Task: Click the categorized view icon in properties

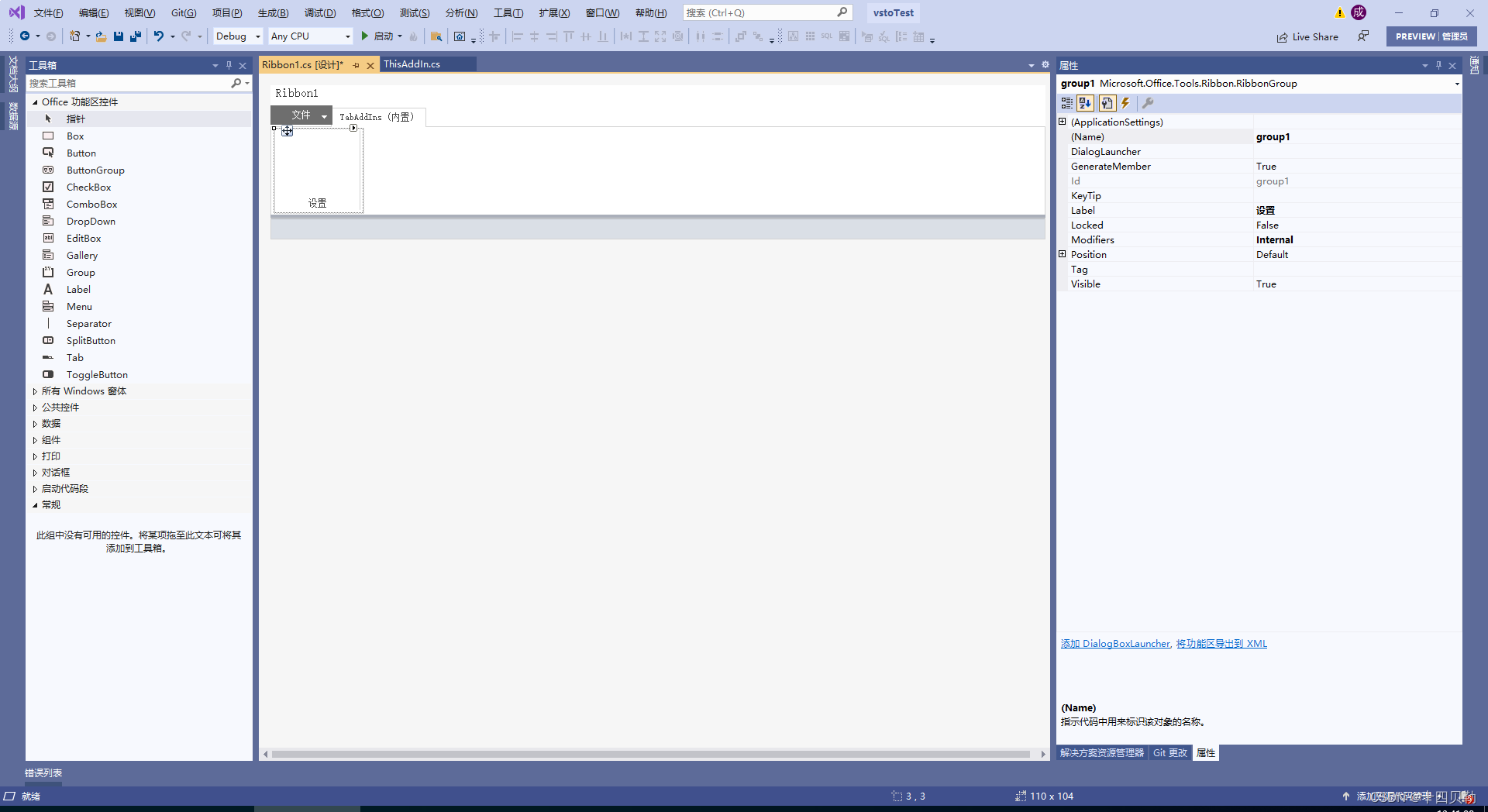Action: [x=1067, y=103]
